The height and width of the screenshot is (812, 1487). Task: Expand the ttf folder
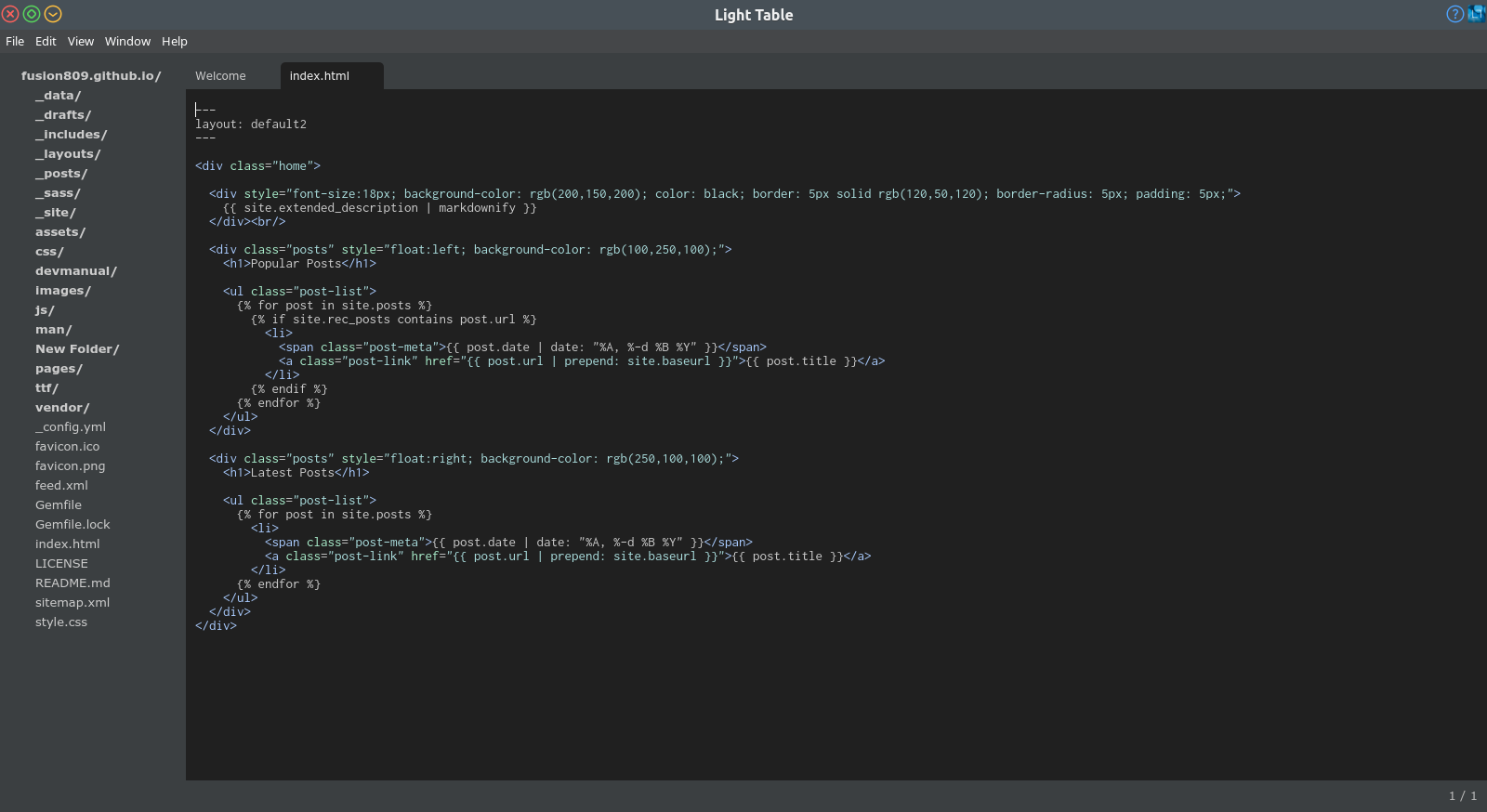tap(46, 388)
